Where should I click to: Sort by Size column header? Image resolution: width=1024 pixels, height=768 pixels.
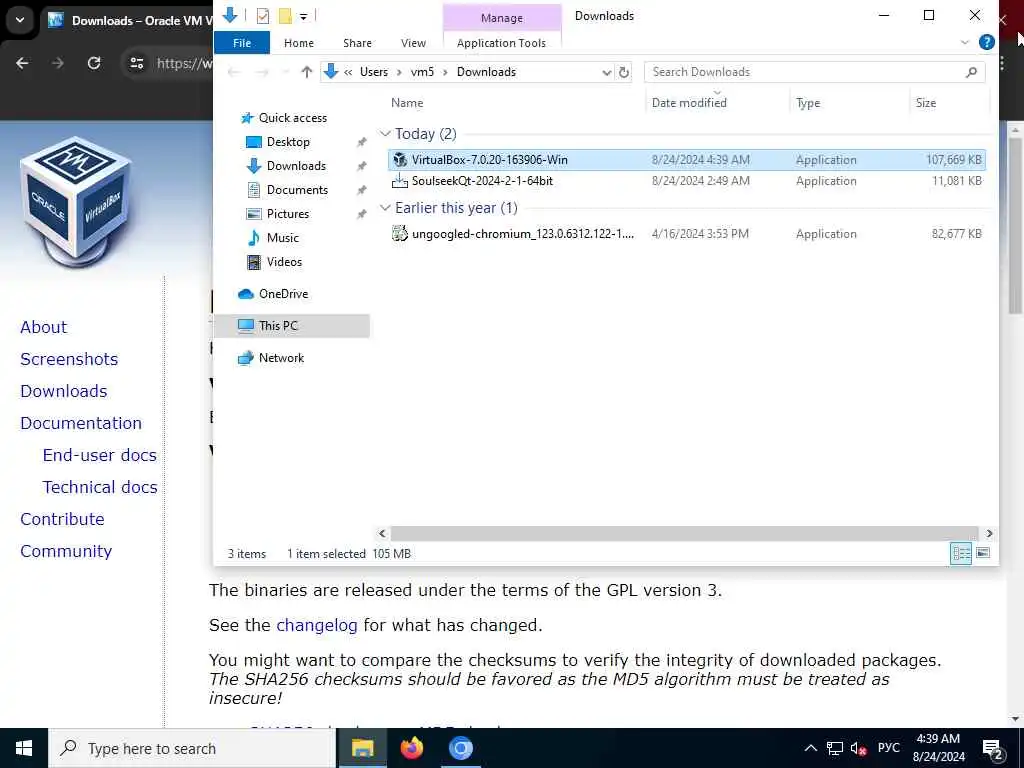pos(949,103)
